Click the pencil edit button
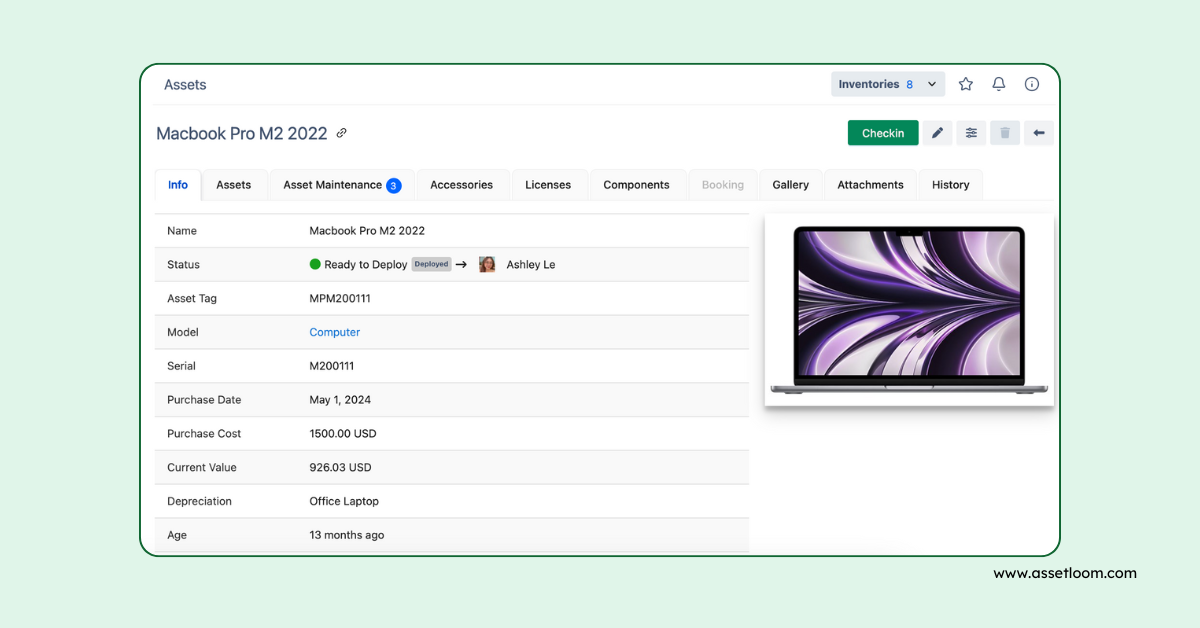 pos(937,133)
